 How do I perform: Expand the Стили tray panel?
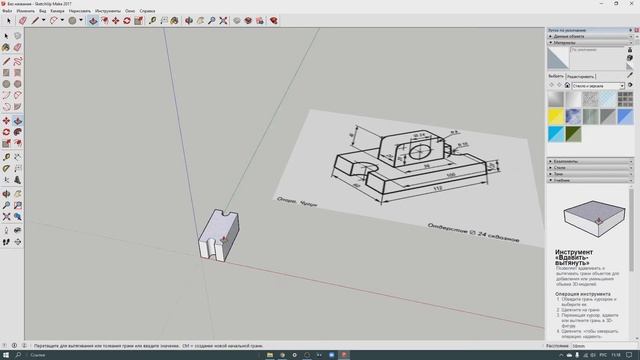pos(590,168)
